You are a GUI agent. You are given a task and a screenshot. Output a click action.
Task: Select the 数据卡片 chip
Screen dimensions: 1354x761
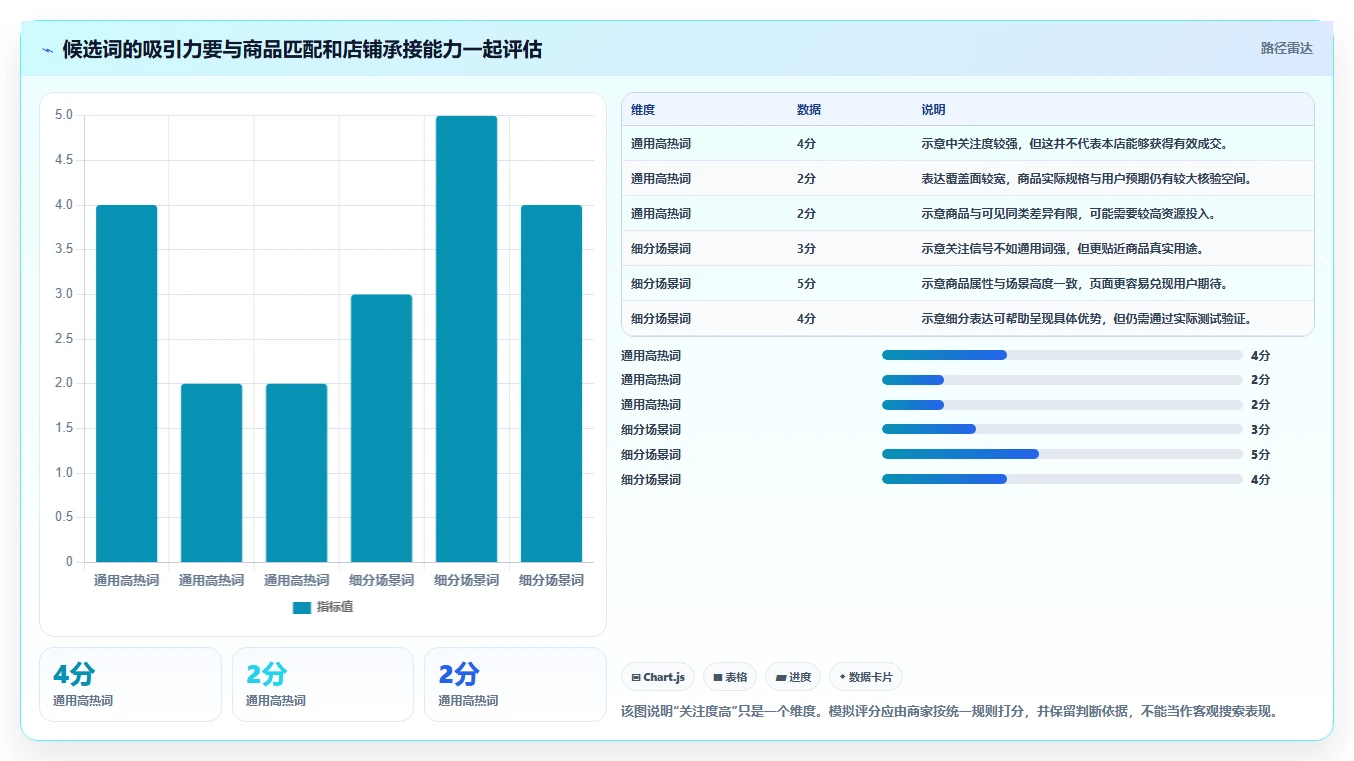[x=866, y=677]
